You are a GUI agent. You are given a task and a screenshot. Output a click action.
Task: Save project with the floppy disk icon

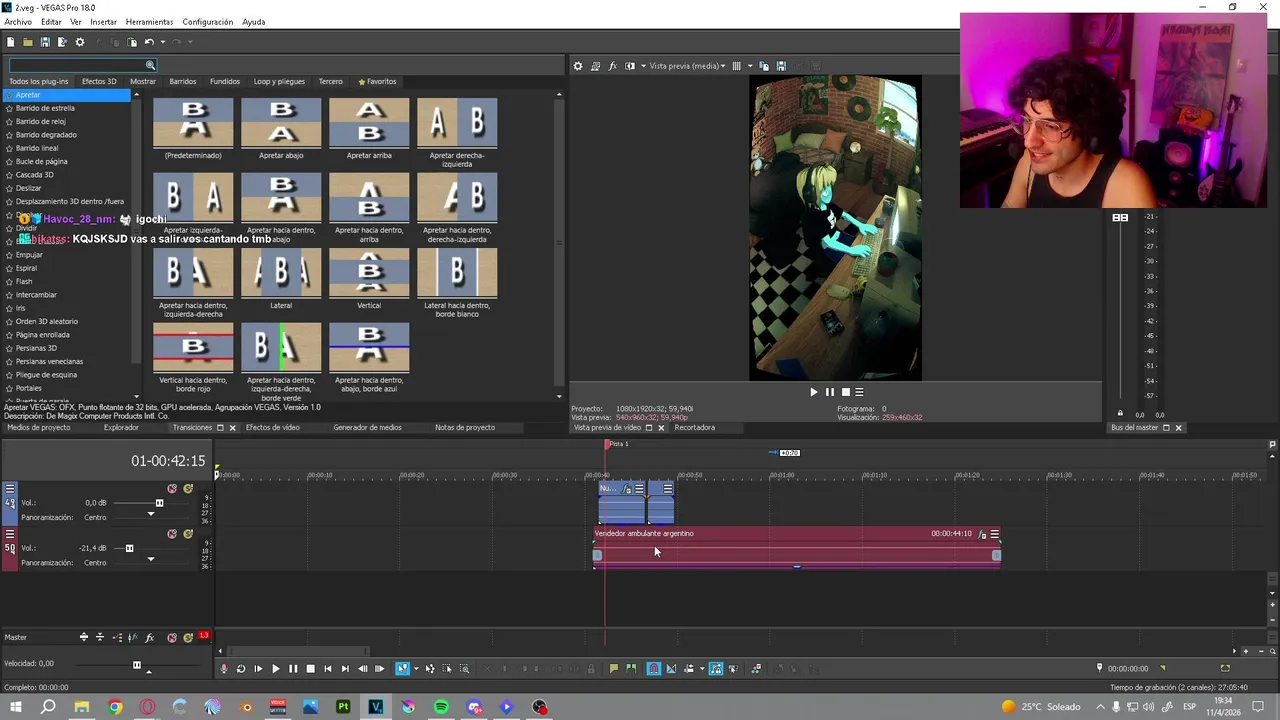45,42
